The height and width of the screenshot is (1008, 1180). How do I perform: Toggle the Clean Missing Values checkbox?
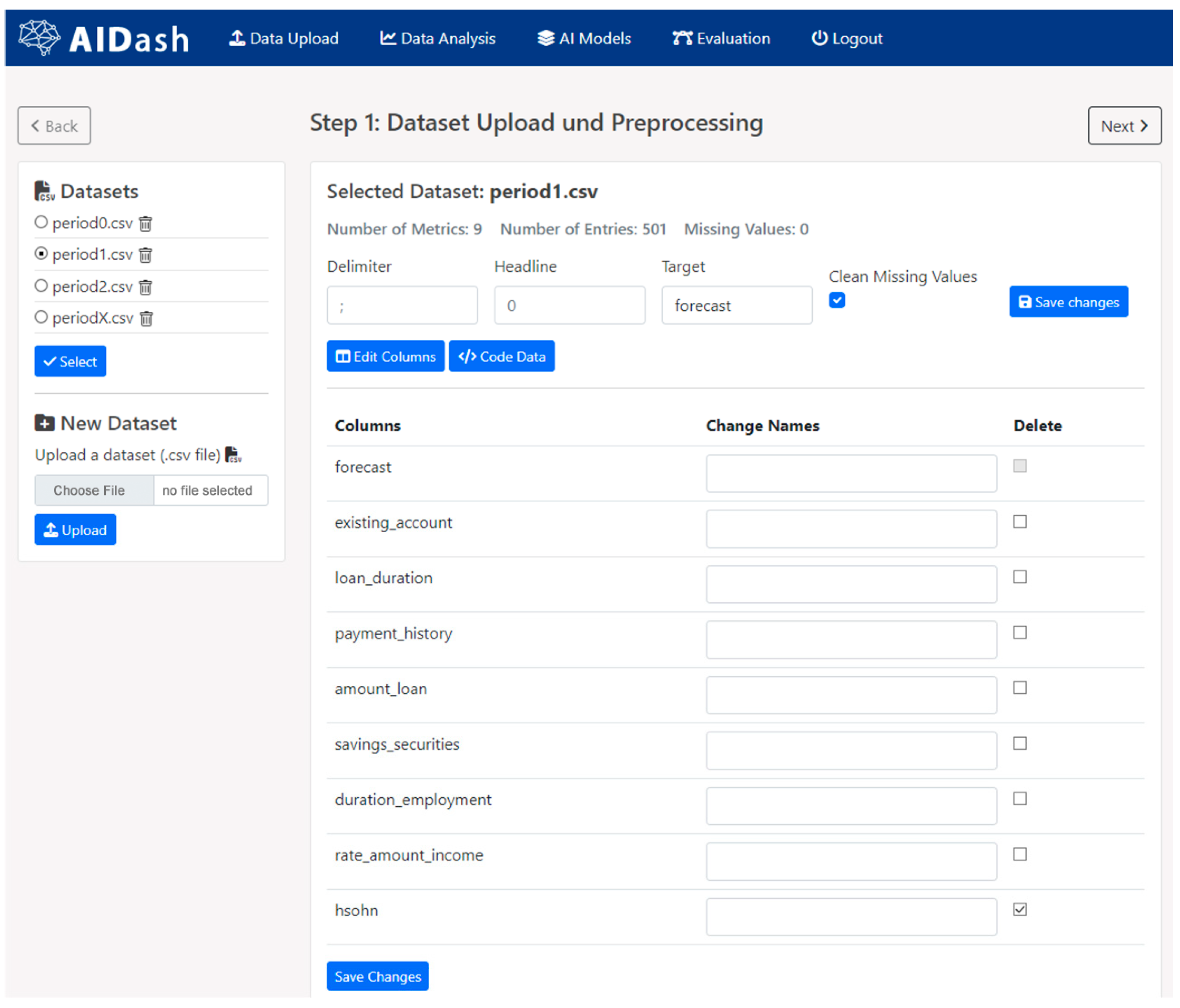[837, 300]
